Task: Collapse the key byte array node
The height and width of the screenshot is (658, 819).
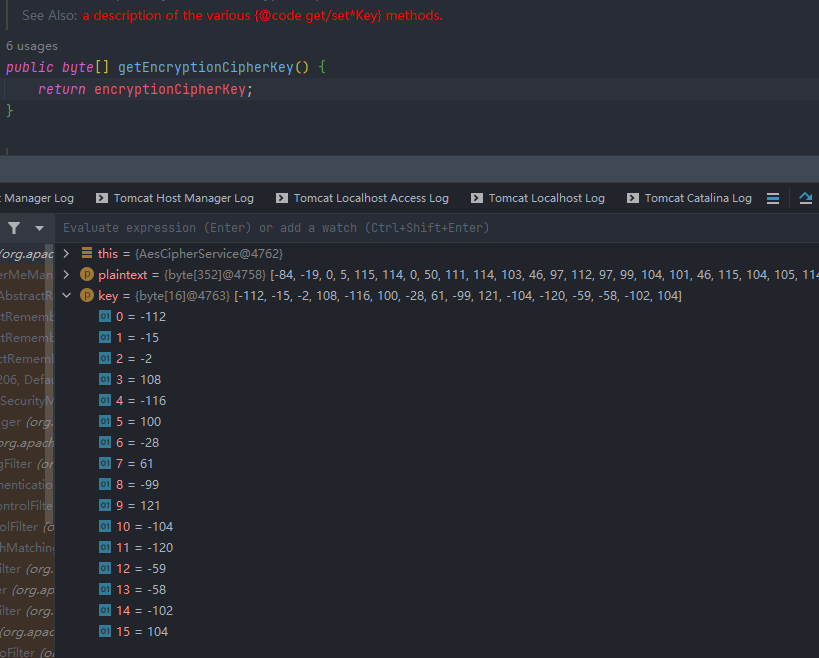Action: (x=66, y=296)
